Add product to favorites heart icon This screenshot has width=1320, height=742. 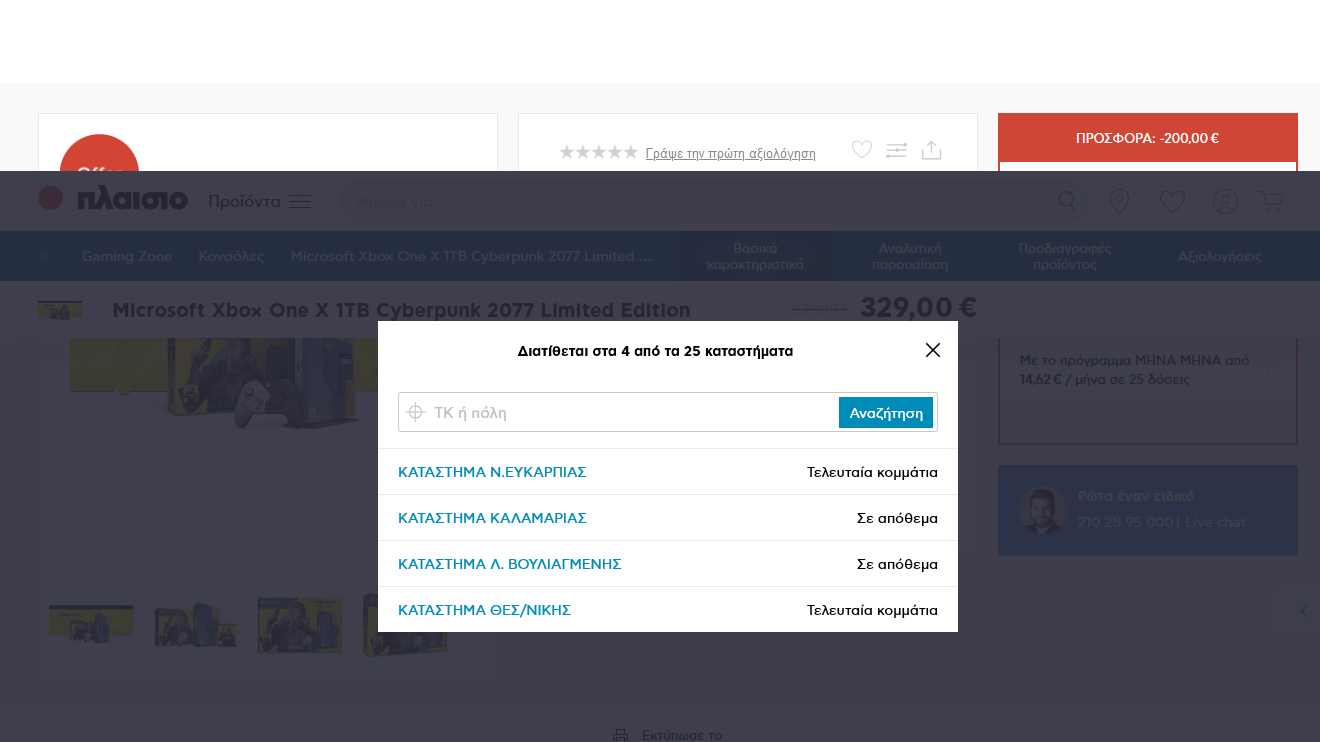pyautogui.click(x=862, y=150)
